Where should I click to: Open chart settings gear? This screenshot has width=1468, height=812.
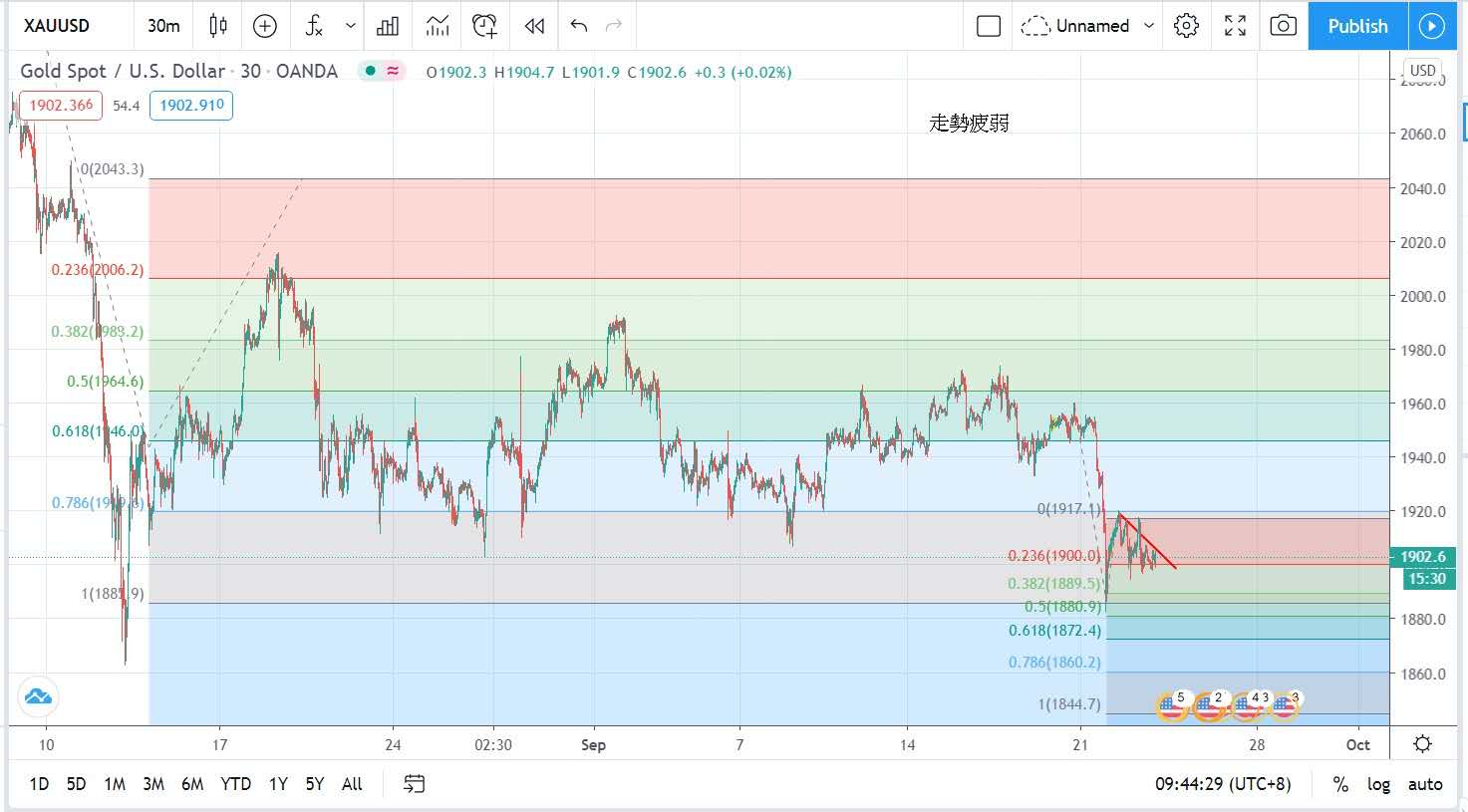(x=1186, y=26)
